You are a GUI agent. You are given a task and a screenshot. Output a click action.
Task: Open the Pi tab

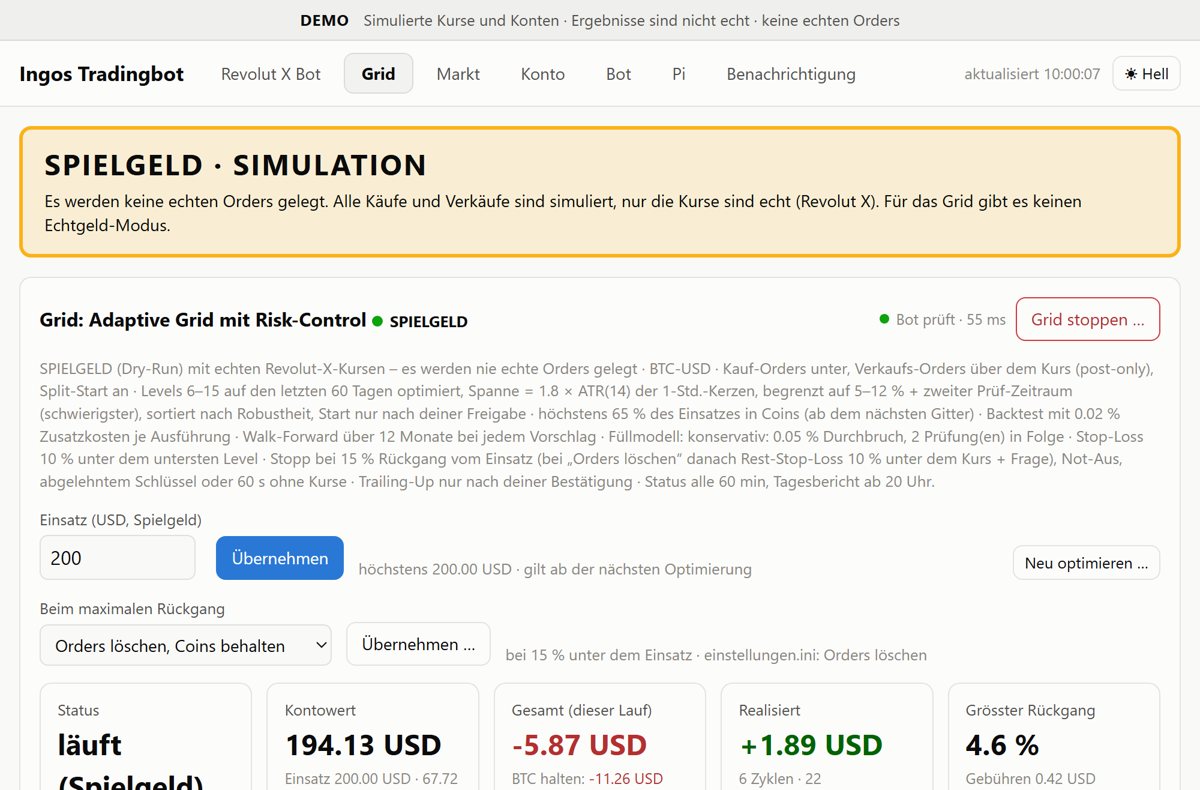(x=679, y=74)
